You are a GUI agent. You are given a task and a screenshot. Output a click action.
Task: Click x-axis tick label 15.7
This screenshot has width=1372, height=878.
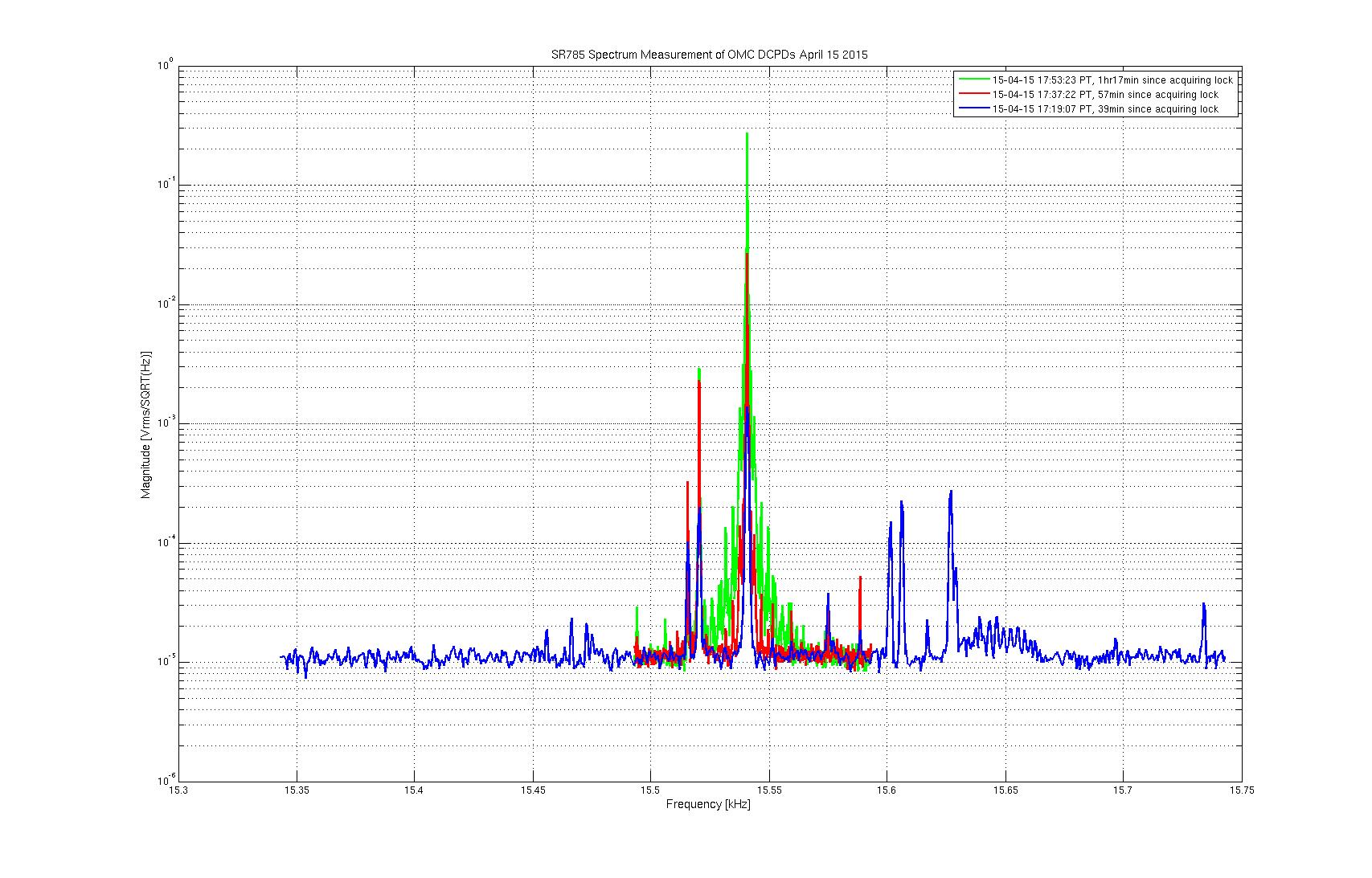click(x=1124, y=790)
